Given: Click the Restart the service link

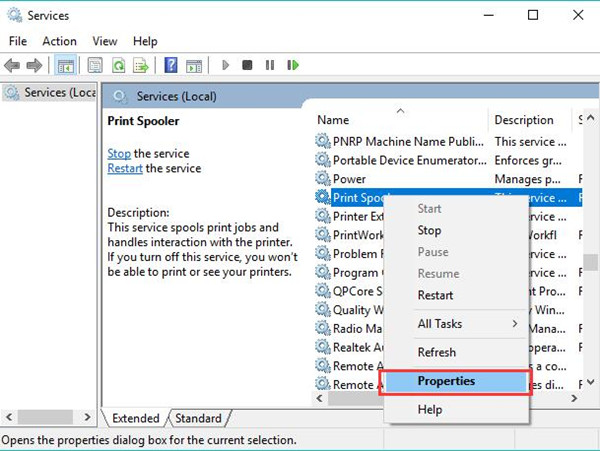Looking at the screenshot, I should coord(125,168).
